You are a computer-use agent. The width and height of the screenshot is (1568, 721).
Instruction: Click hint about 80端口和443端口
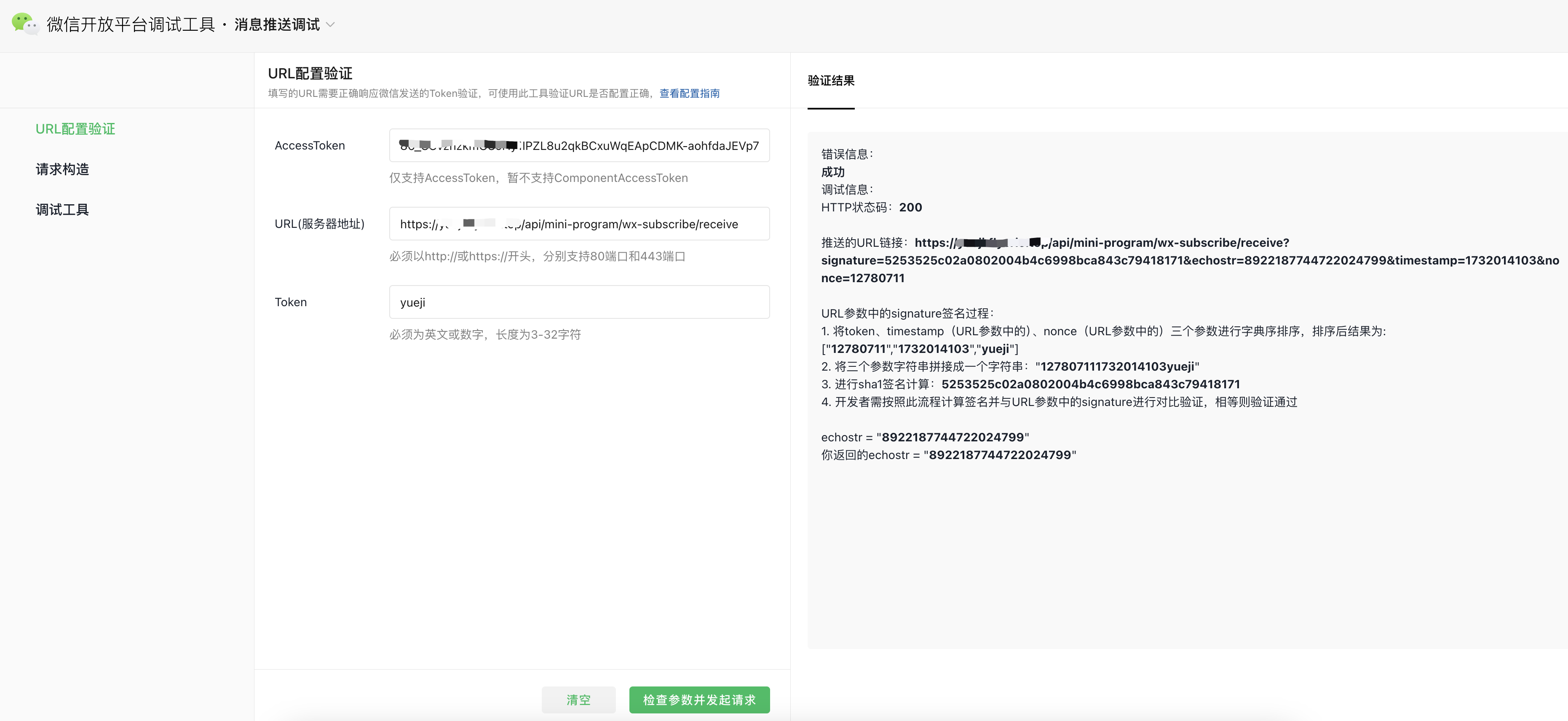[537, 256]
